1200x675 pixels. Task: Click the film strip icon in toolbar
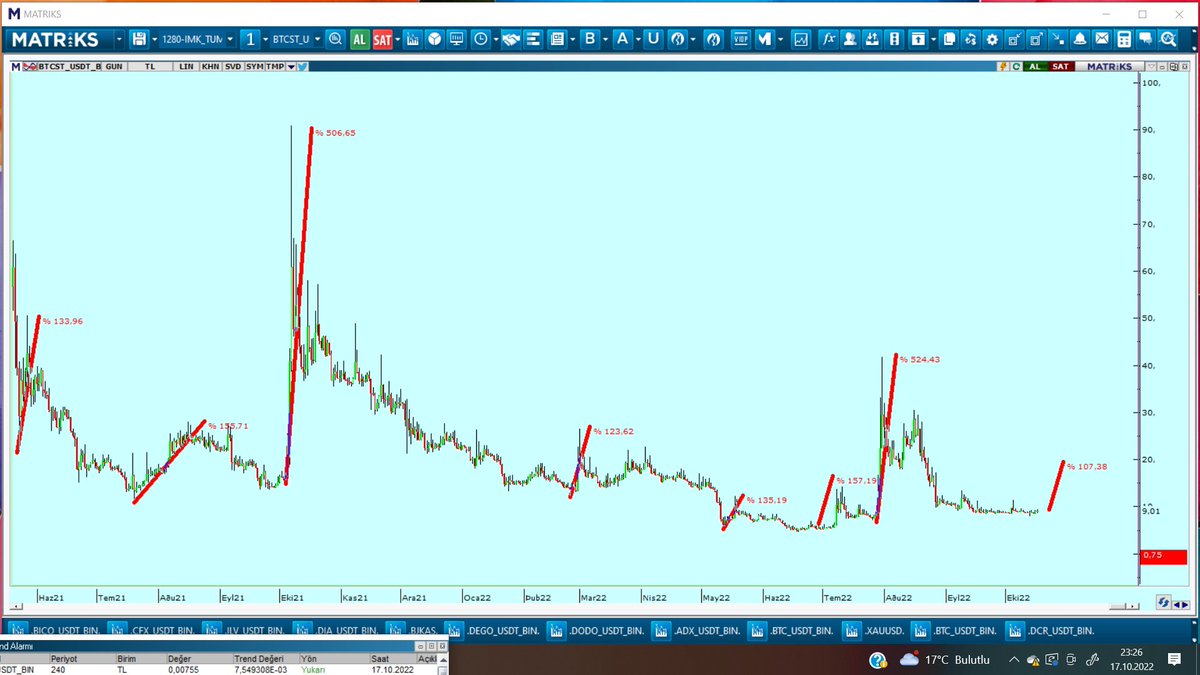[x=894, y=39]
